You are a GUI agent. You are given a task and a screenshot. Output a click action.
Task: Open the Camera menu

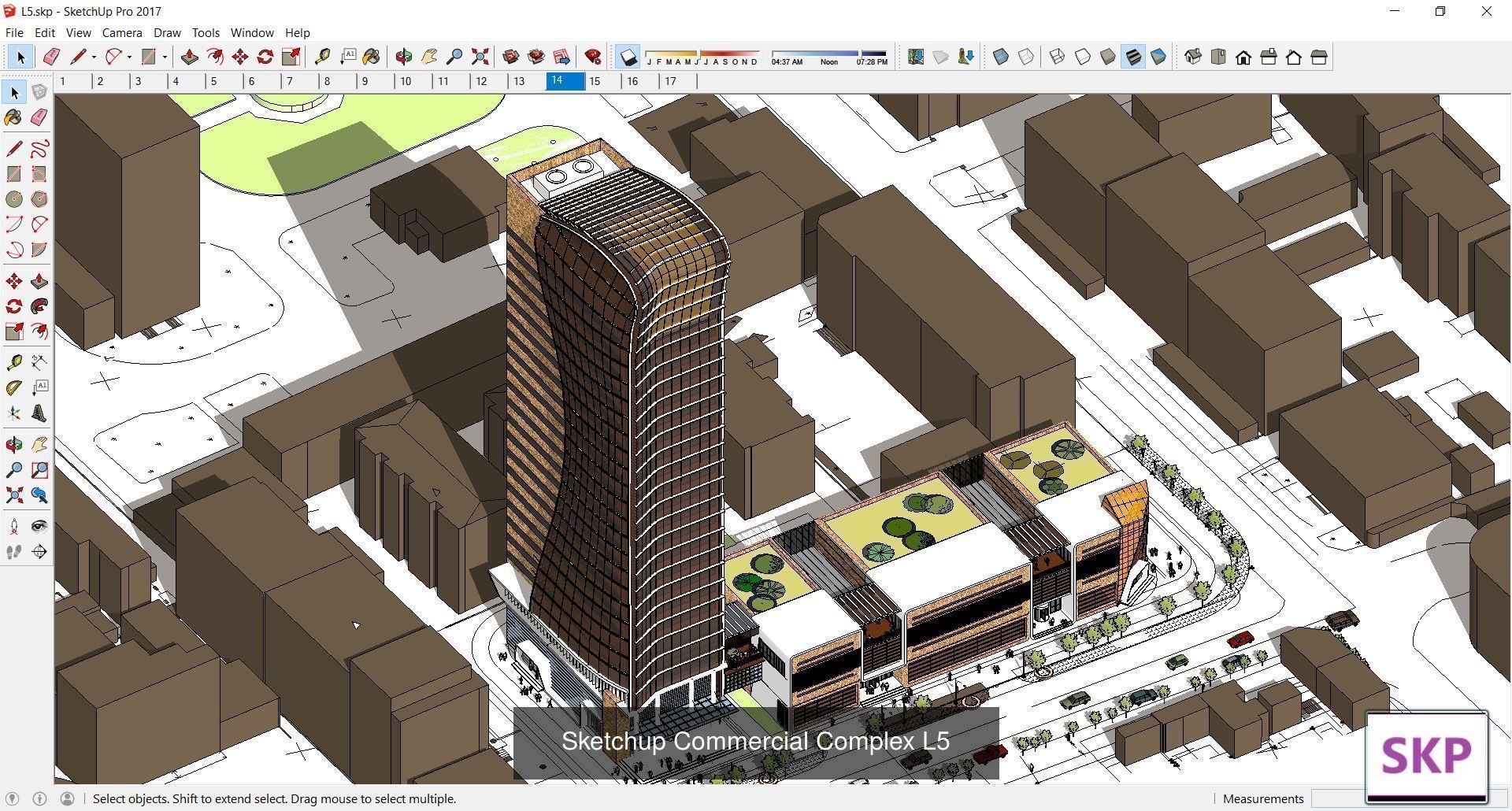pos(122,32)
